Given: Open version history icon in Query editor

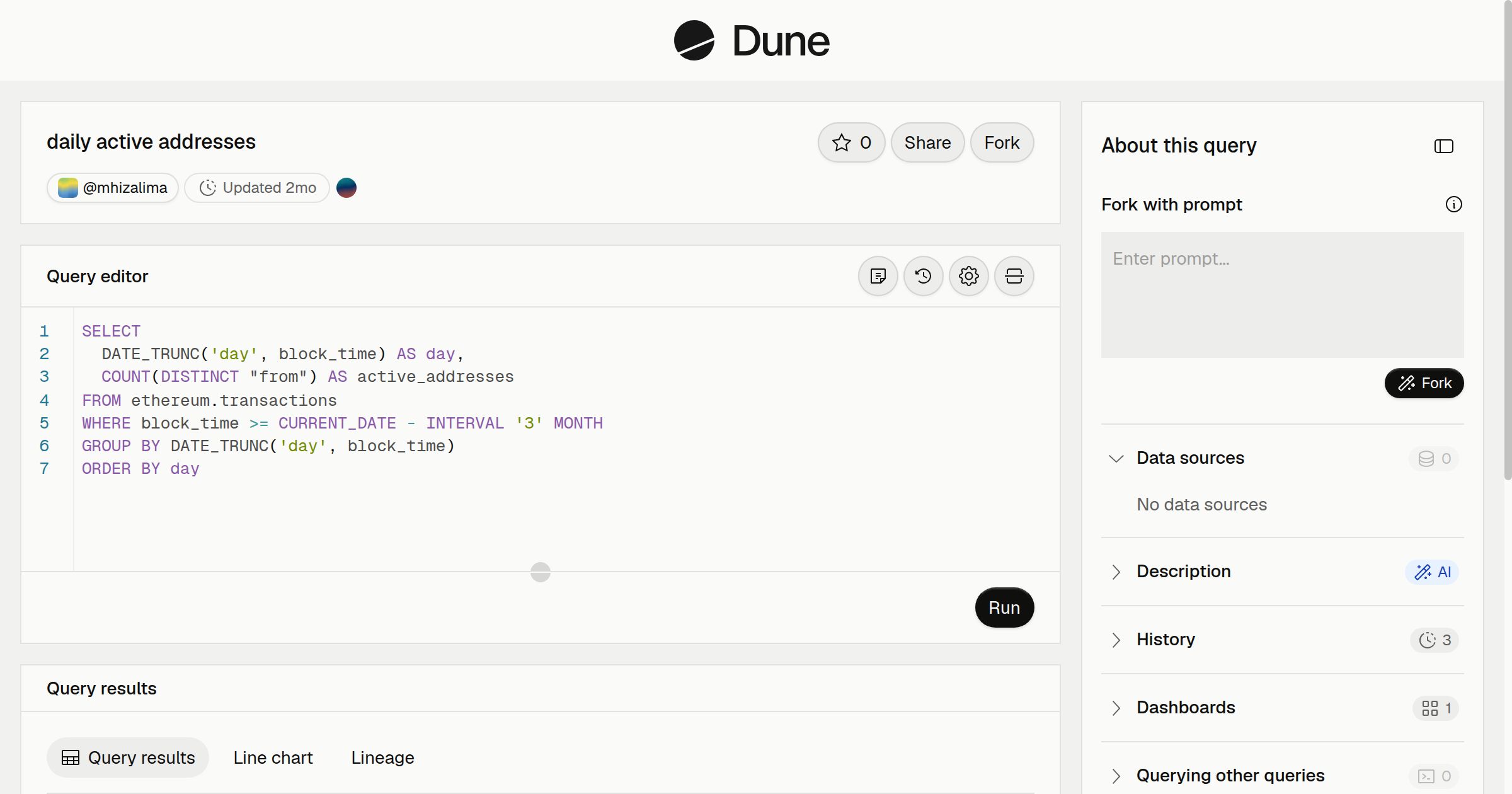Looking at the screenshot, I should click(923, 276).
